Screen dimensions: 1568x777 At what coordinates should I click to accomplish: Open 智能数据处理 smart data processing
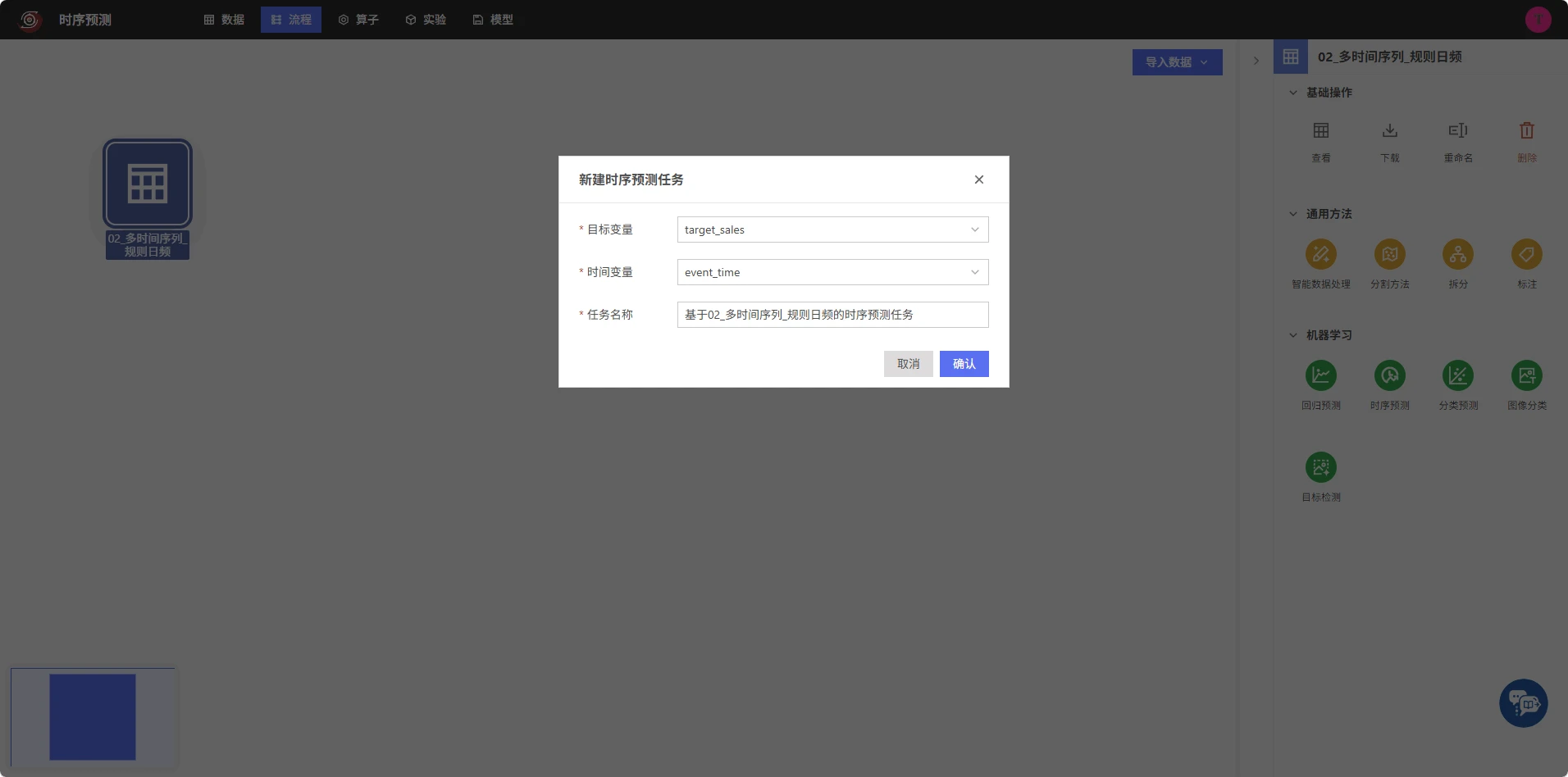coord(1320,254)
